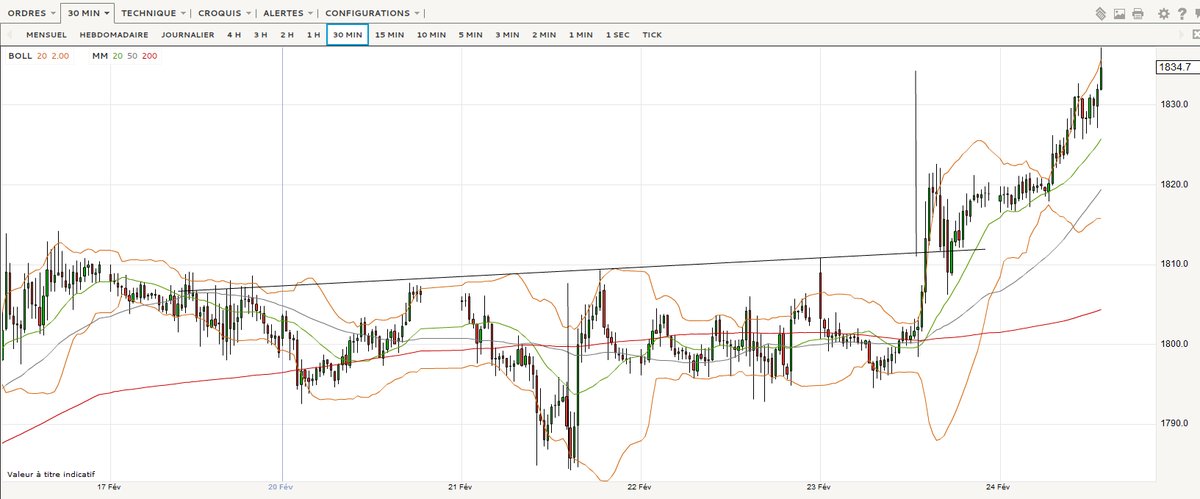Viewport: 1200px width, 499px height.
Task: Click the 24 Fév date label
Action: [x=999, y=488]
